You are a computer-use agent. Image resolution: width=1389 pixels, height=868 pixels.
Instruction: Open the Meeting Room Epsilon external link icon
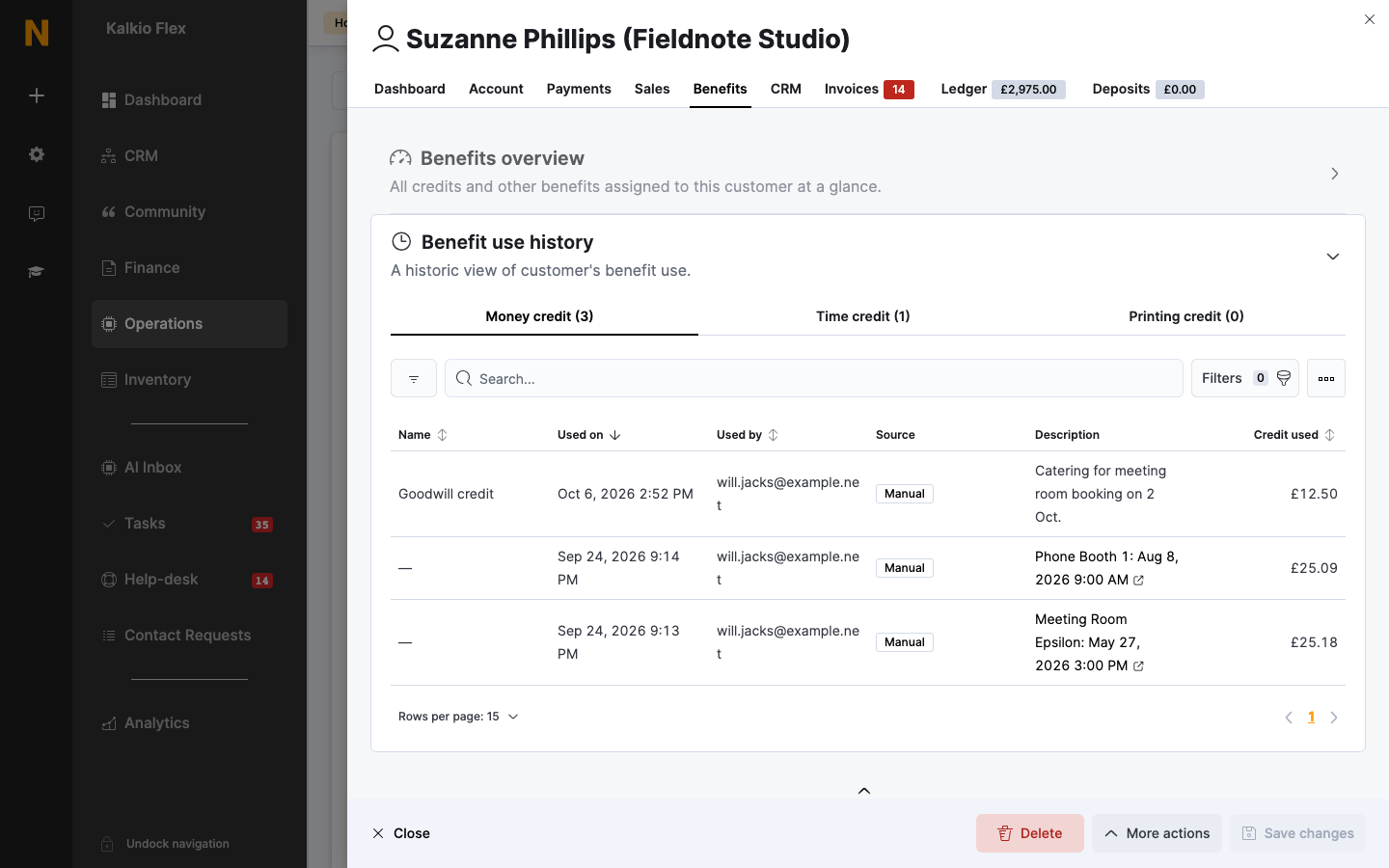click(1138, 666)
